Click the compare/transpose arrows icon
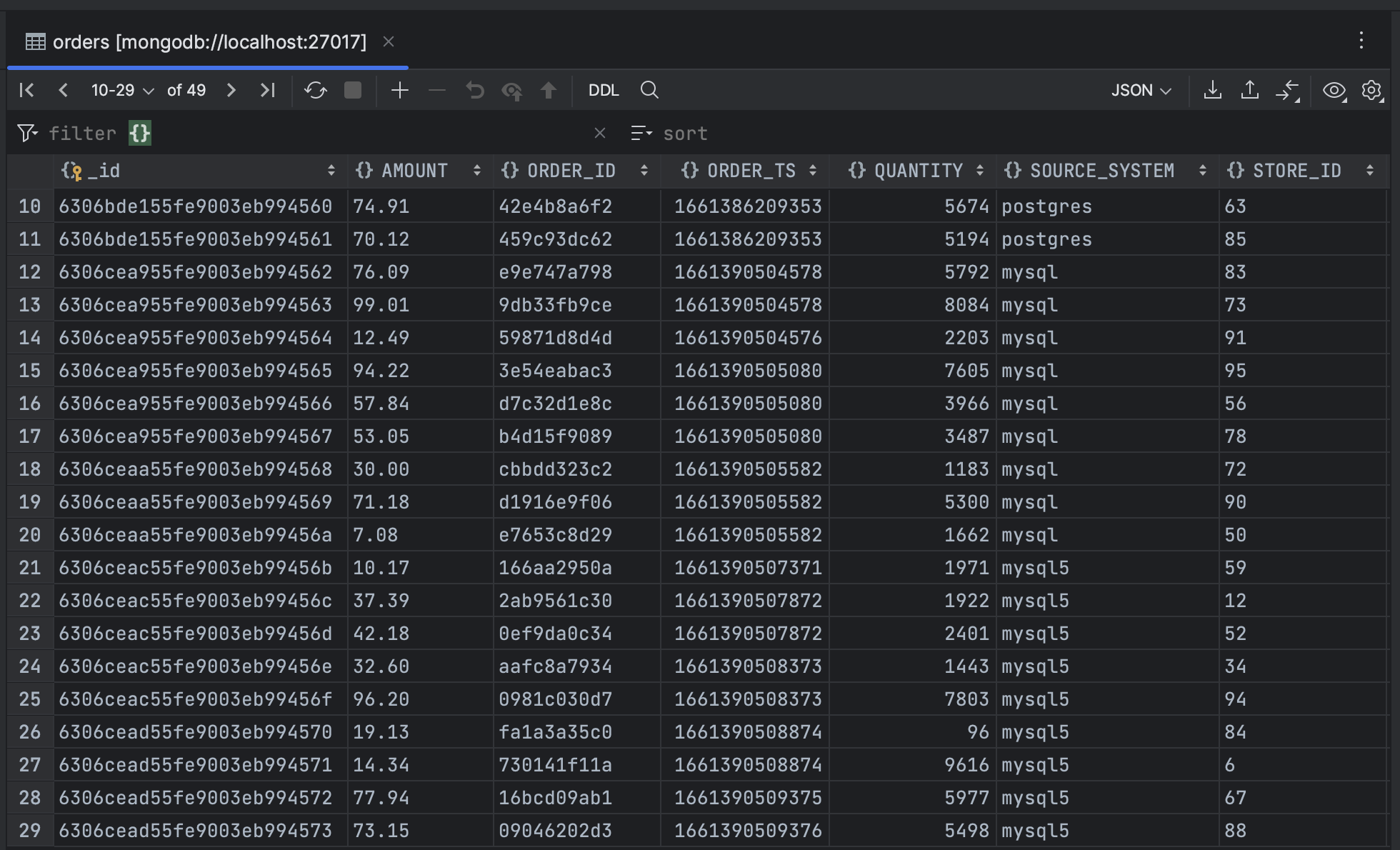Viewport: 1400px width, 850px height. (1288, 91)
